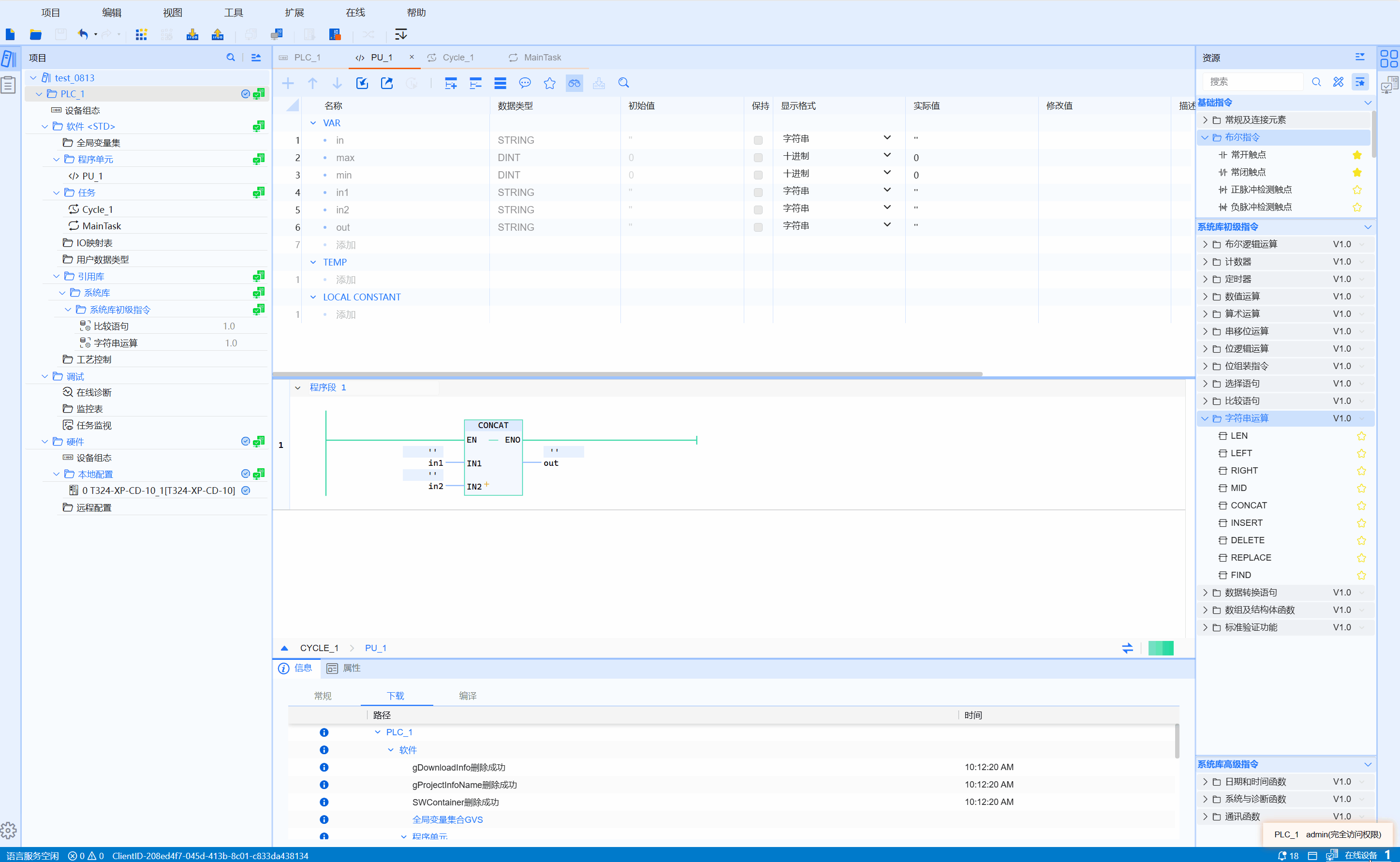
Task: Collapse the VAR section in variable table
Action: 313,123
